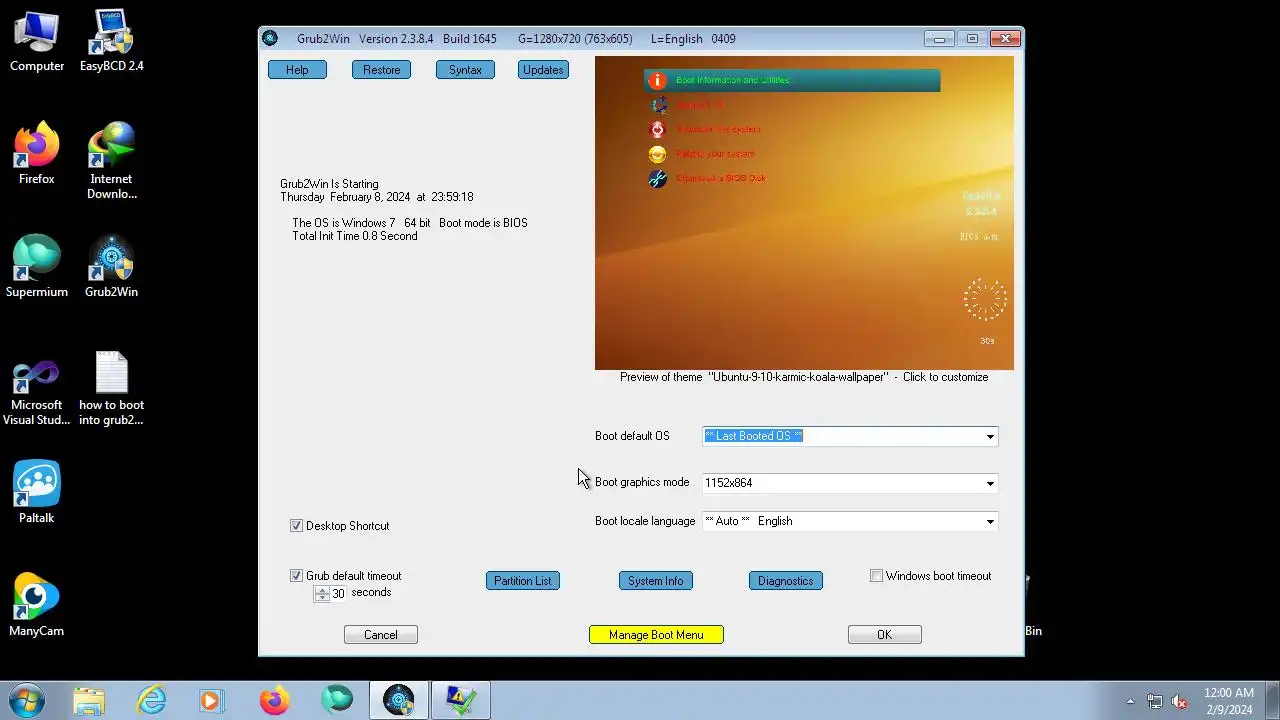The image size is (1280, 720).
Task: Select 'how to boot into grub2' text file
Action: click(x=111, y=388)
